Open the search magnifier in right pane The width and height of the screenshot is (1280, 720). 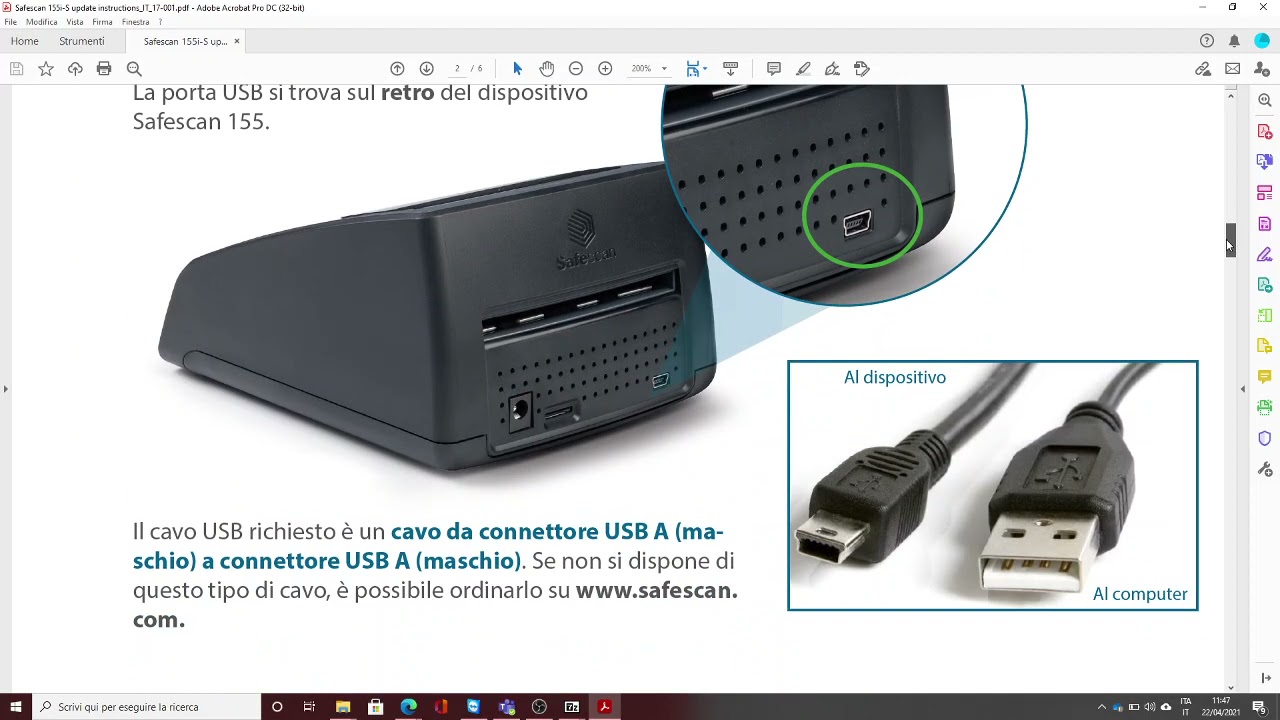point(1265,100)
